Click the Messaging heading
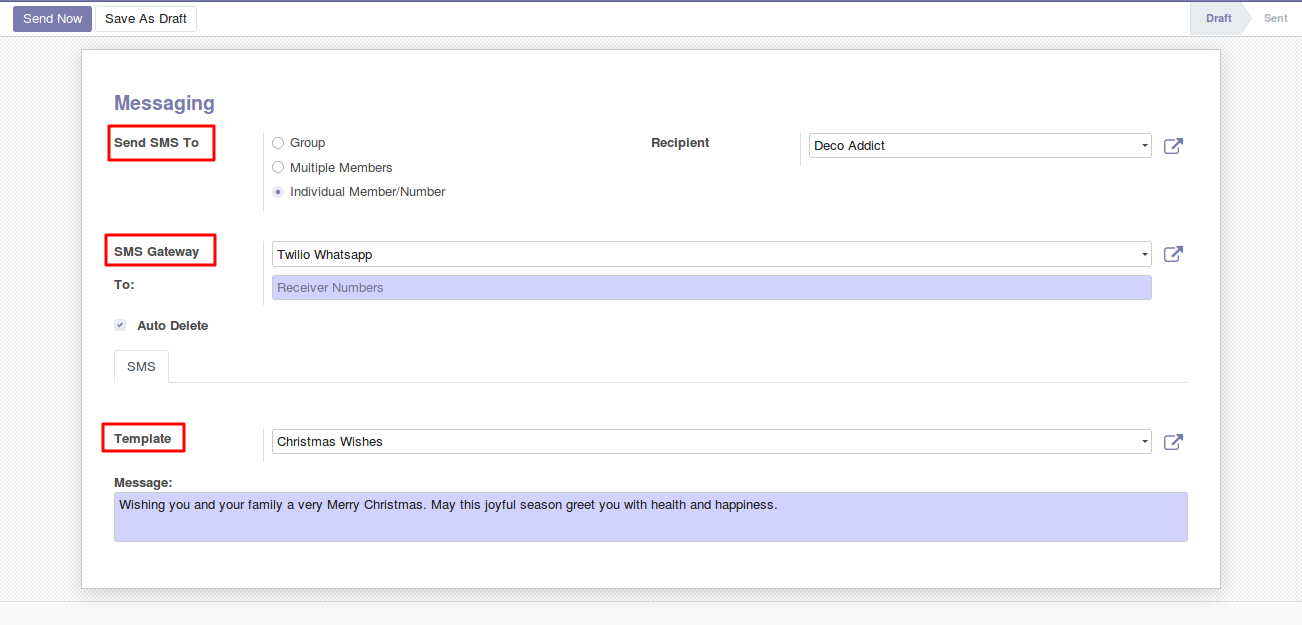The width and height of the screenshot is (1302, 625). (x=164, y=103)
